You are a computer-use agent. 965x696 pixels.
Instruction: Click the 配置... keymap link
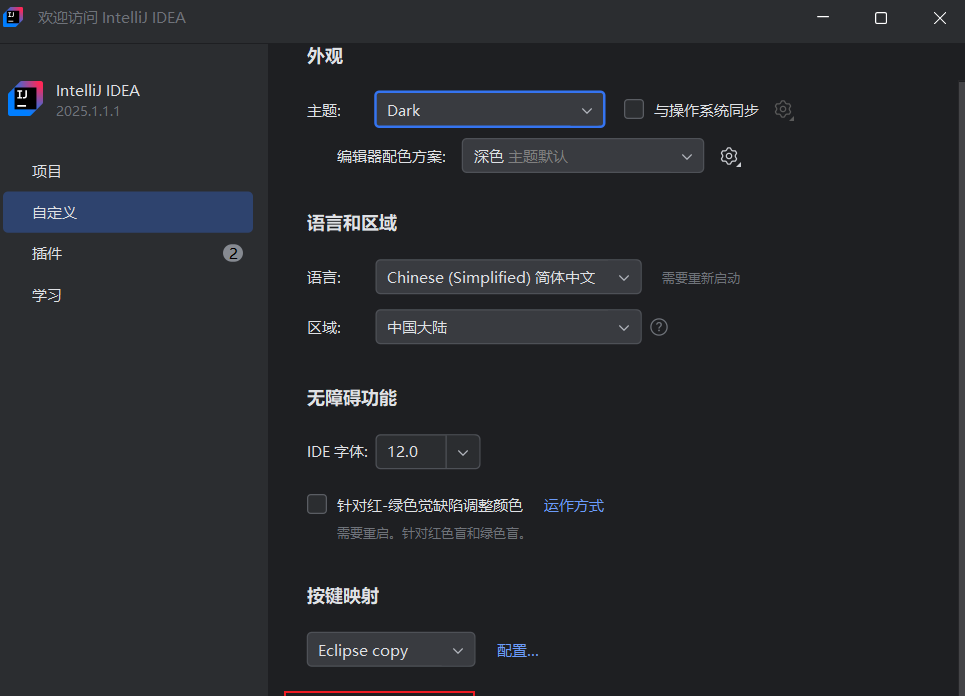pos(518,650)
